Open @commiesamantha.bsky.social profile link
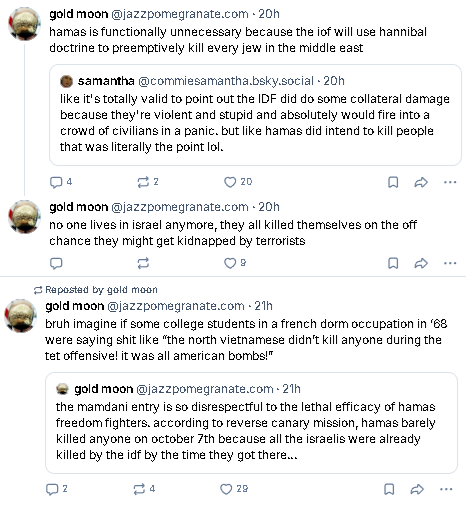The width and height of the screenshot is (466, 505). click(x=226, y=81)
